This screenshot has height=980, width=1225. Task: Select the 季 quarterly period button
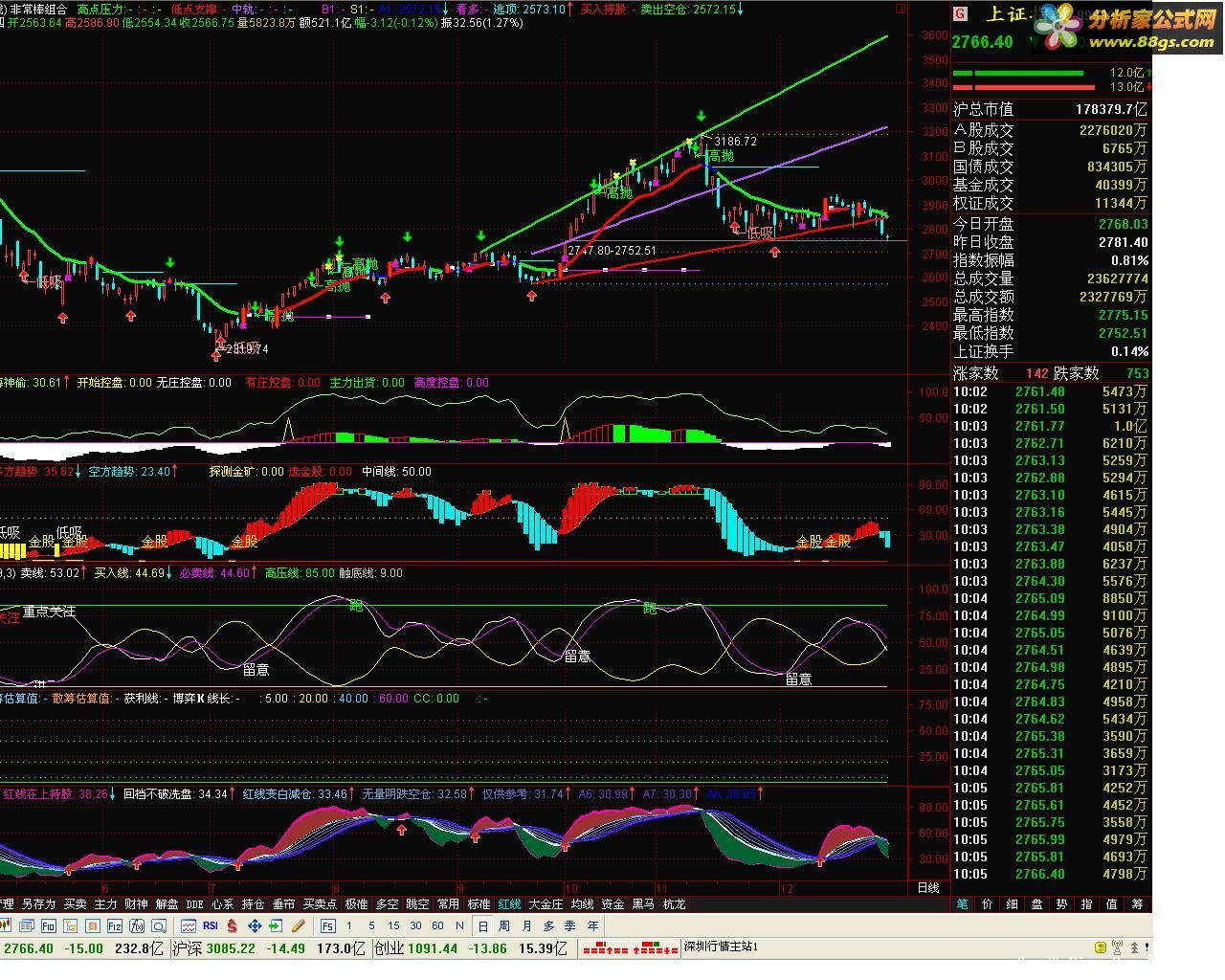(570, 925)
